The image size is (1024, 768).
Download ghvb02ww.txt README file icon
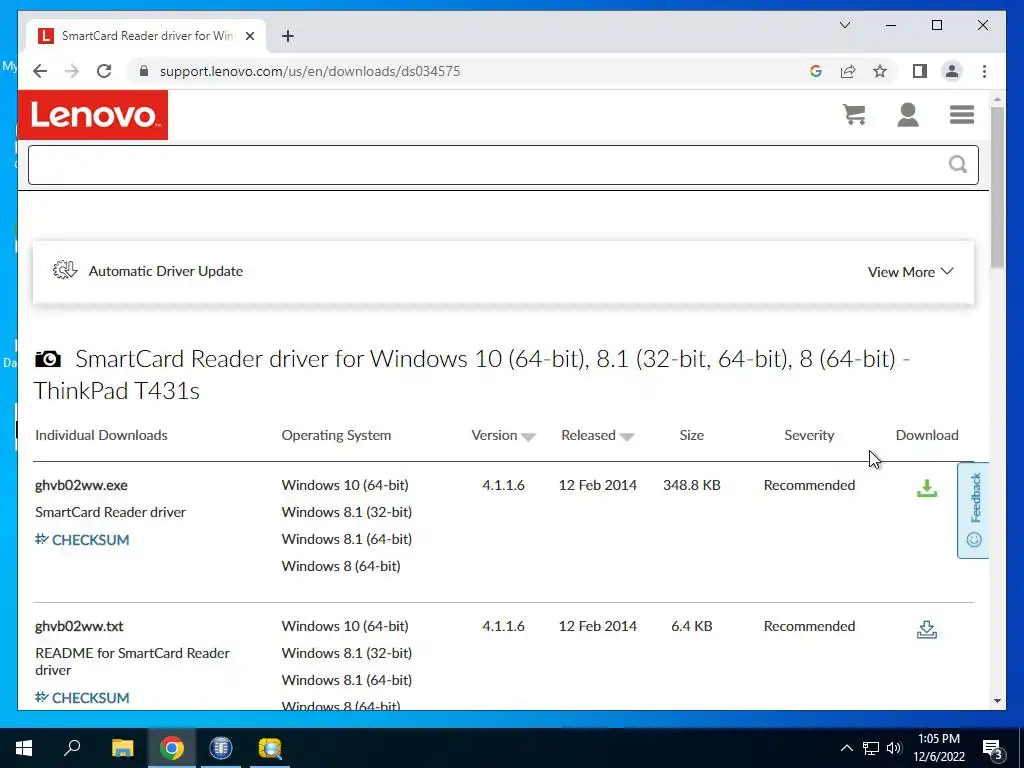point(927,629)
